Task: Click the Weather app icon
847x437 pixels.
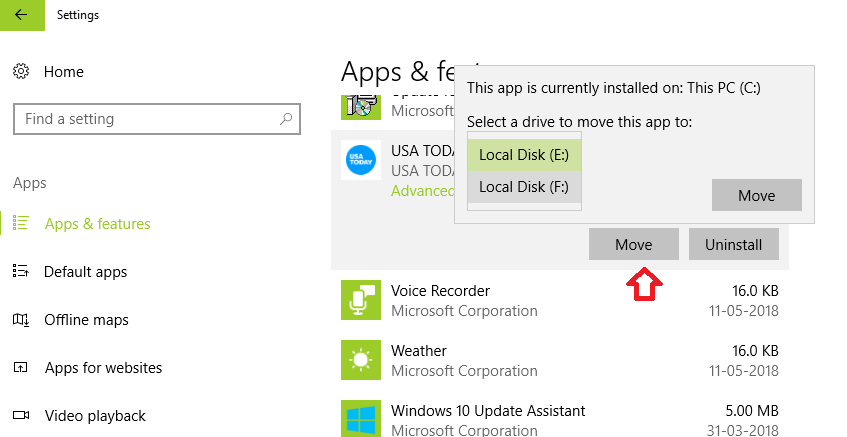Action: [361, 360]
